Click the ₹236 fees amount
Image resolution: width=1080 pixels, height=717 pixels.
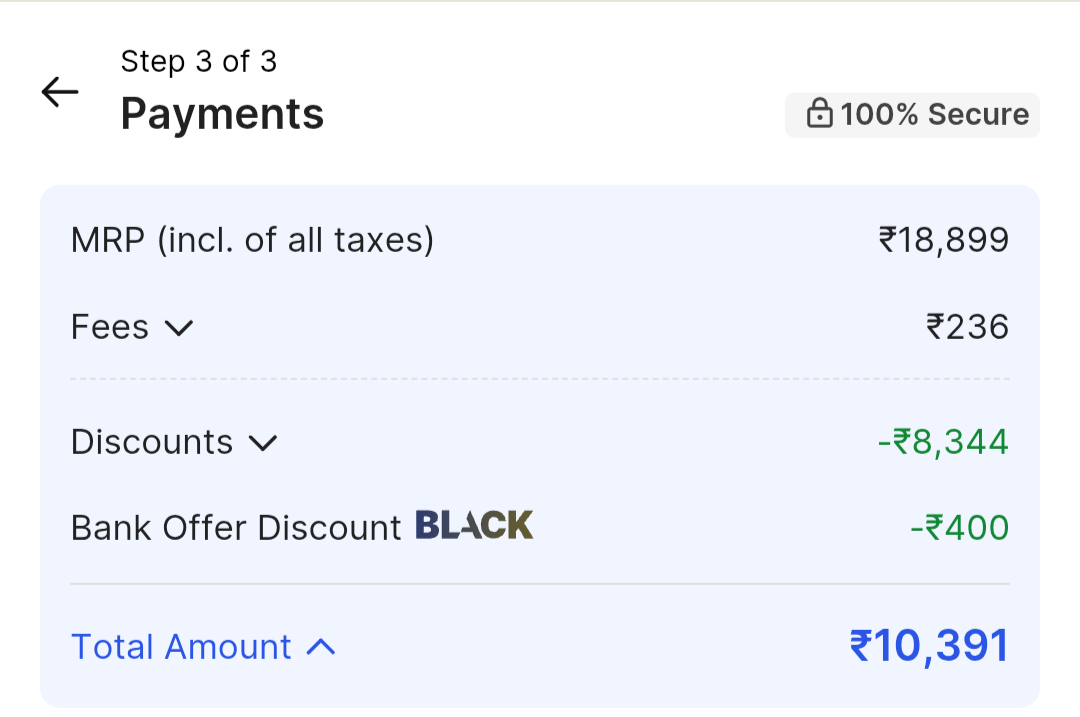pos(967,327)
